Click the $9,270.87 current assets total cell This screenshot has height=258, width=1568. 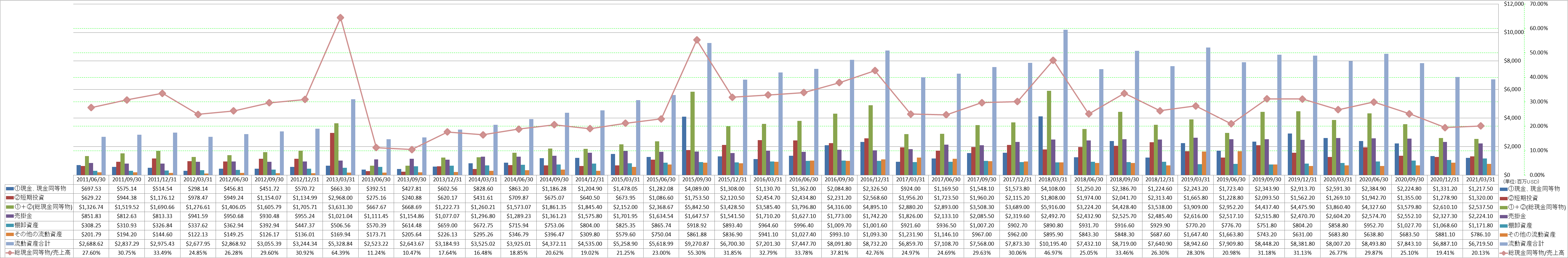pos(697,244)
